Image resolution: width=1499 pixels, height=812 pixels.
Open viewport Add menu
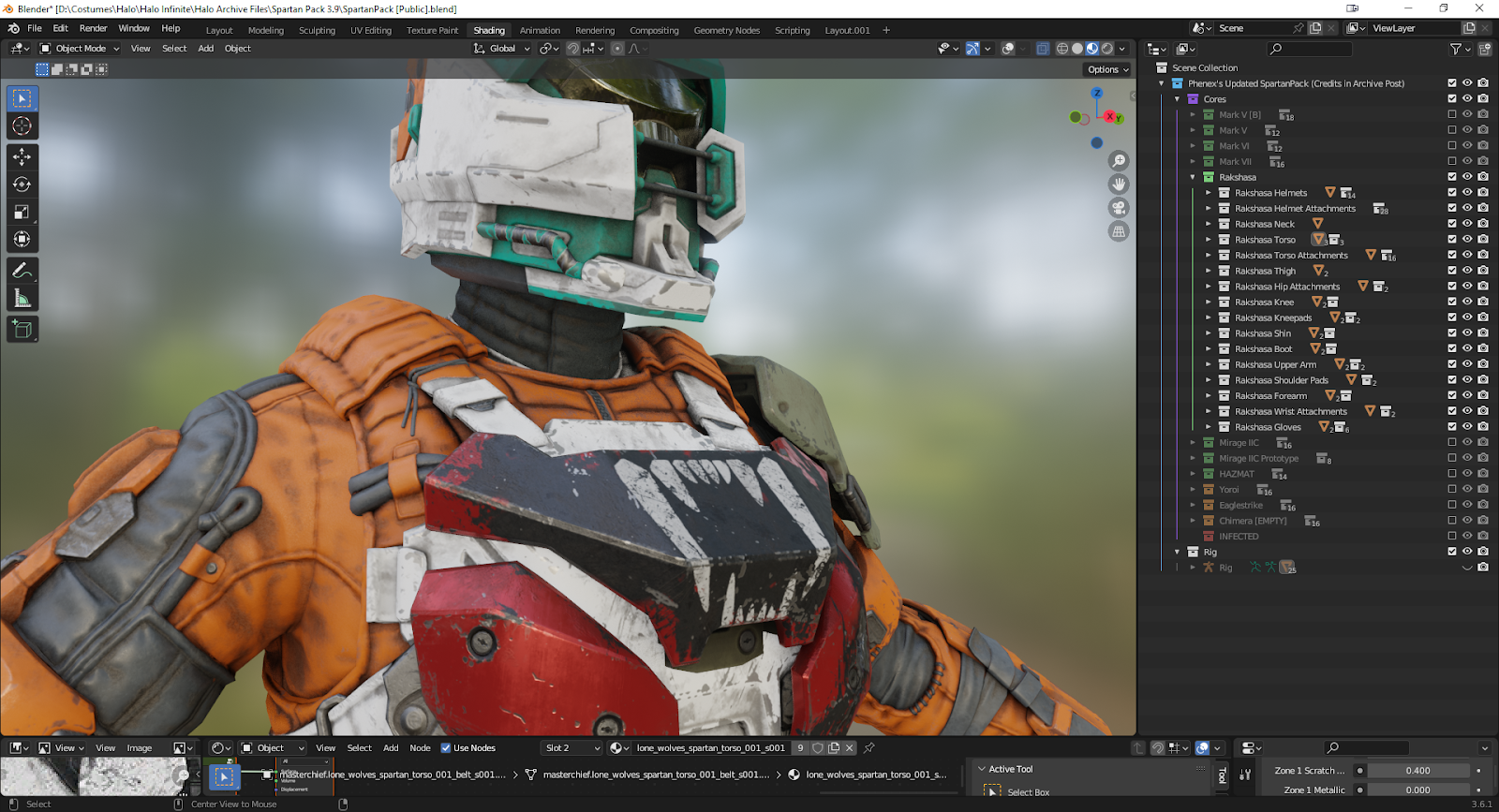pos(206,49)
